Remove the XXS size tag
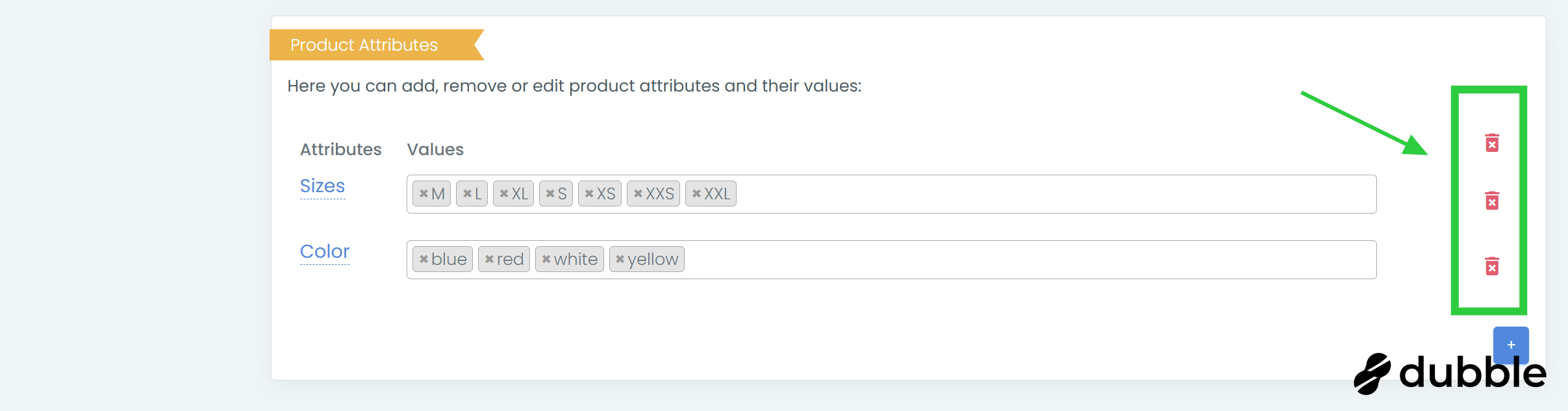This screenshot has width=1568, height=411. click(x=638, y=193)
